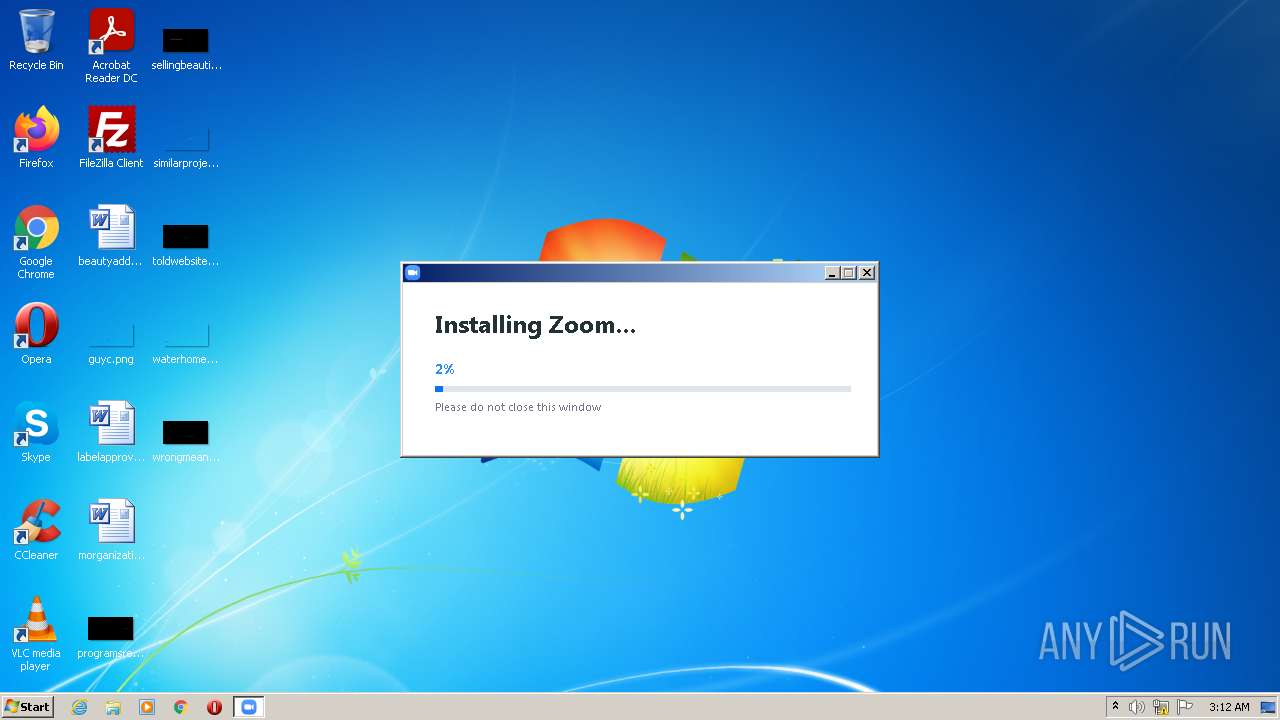1280x720 pixels.
Task: Select the morganizati... Word document
Action: click(111, 530)
